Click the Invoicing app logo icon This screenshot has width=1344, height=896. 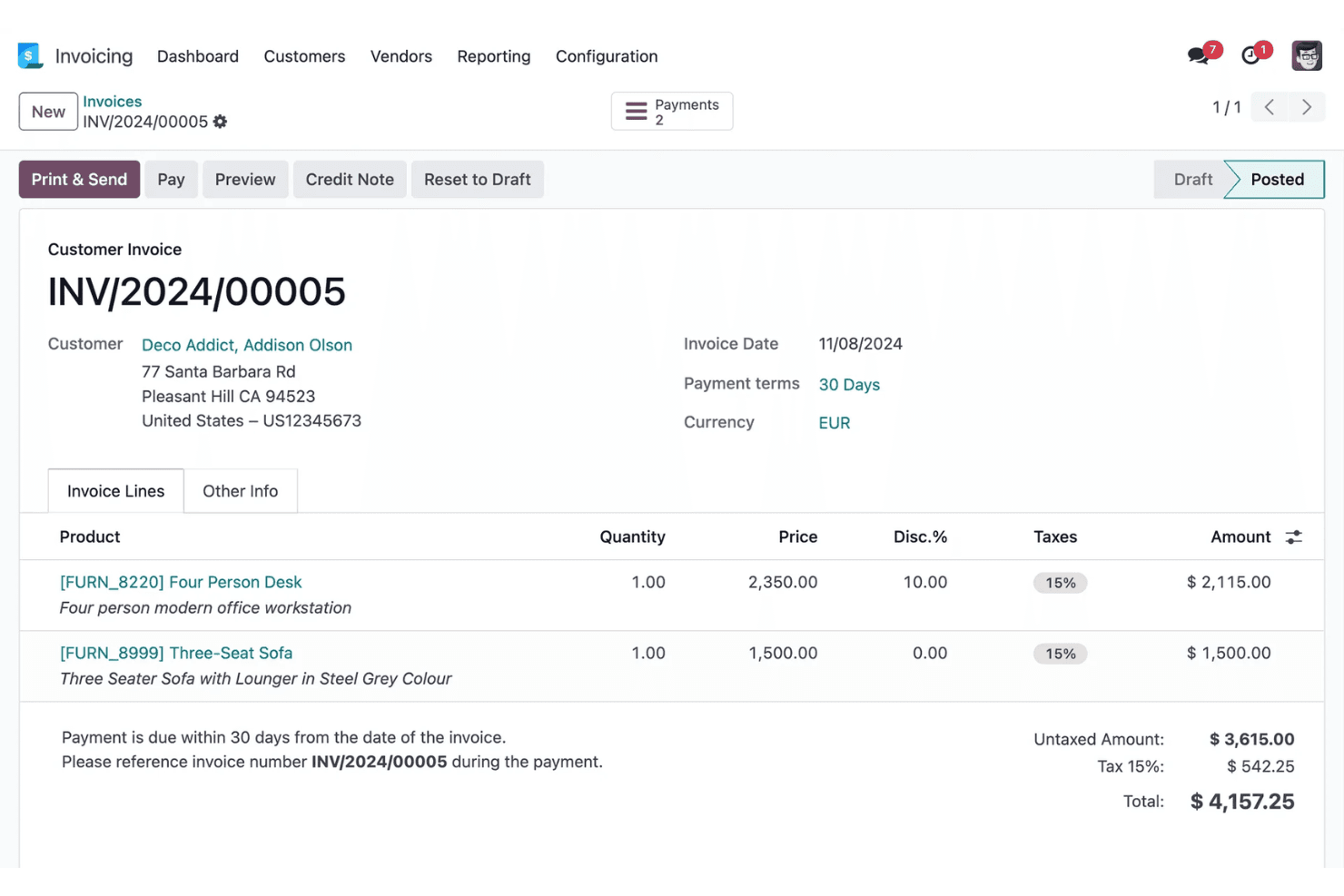click(x=30, y=56)
